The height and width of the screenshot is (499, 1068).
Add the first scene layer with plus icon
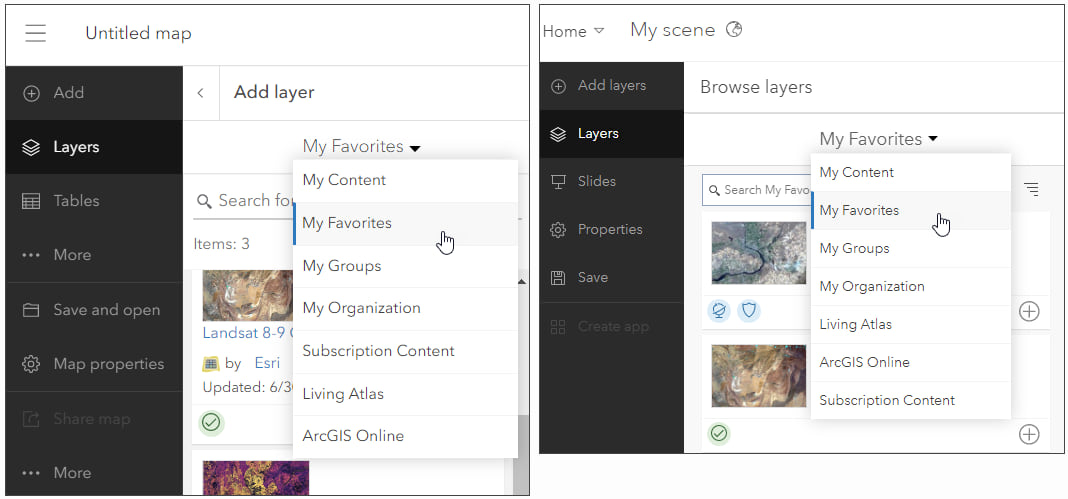[1029, 311]
